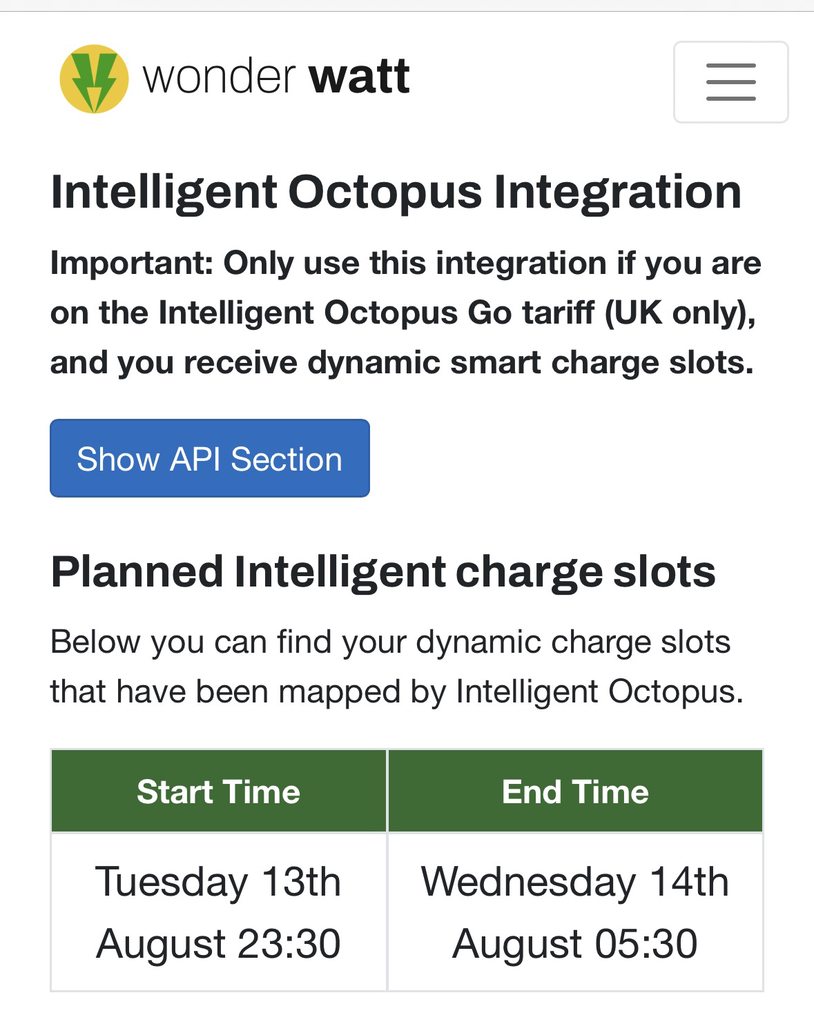Click the Planned Intelligent charge slots heading

point(383,572)
